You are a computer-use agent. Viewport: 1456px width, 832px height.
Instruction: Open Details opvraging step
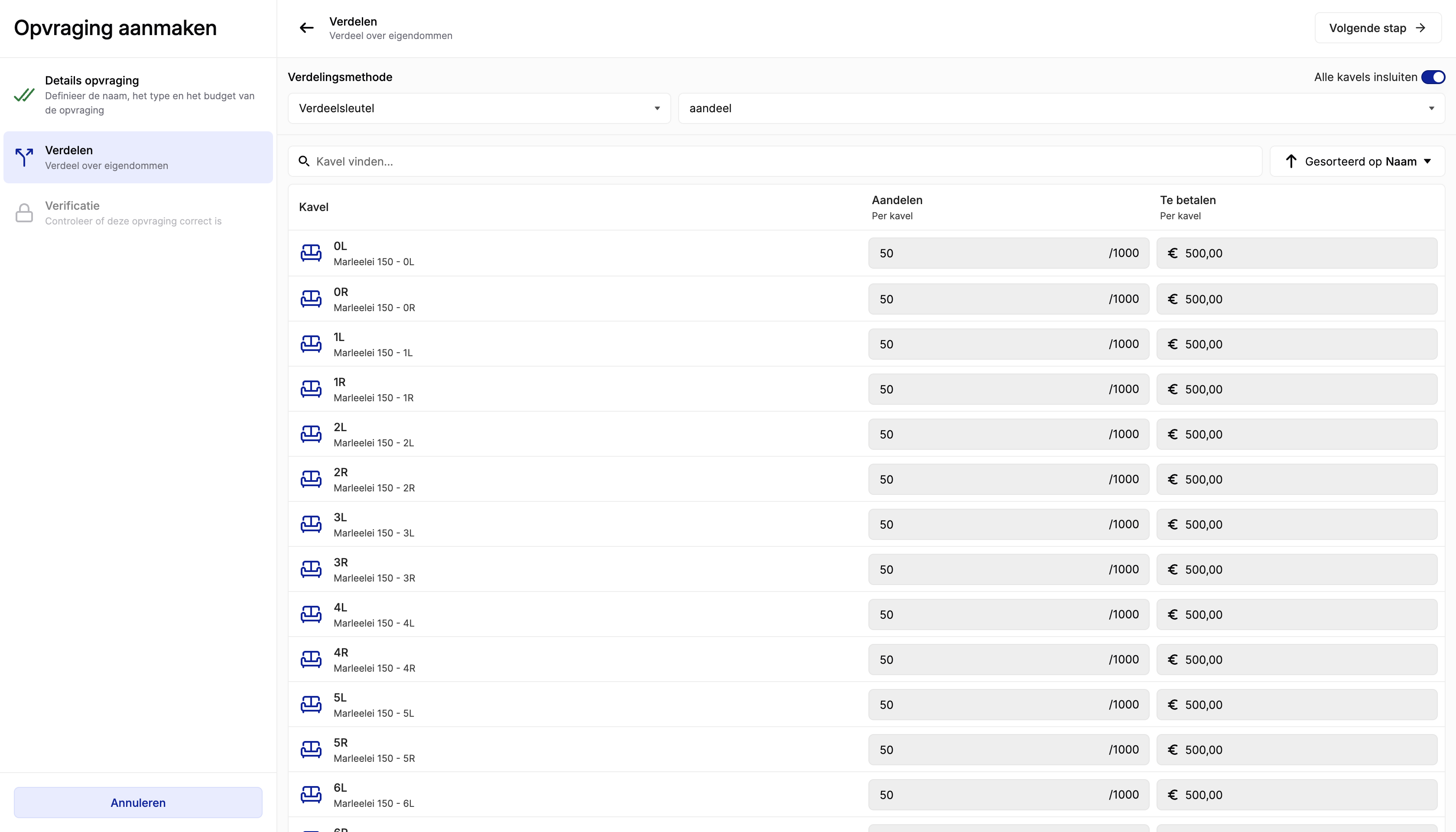point(138,95)
